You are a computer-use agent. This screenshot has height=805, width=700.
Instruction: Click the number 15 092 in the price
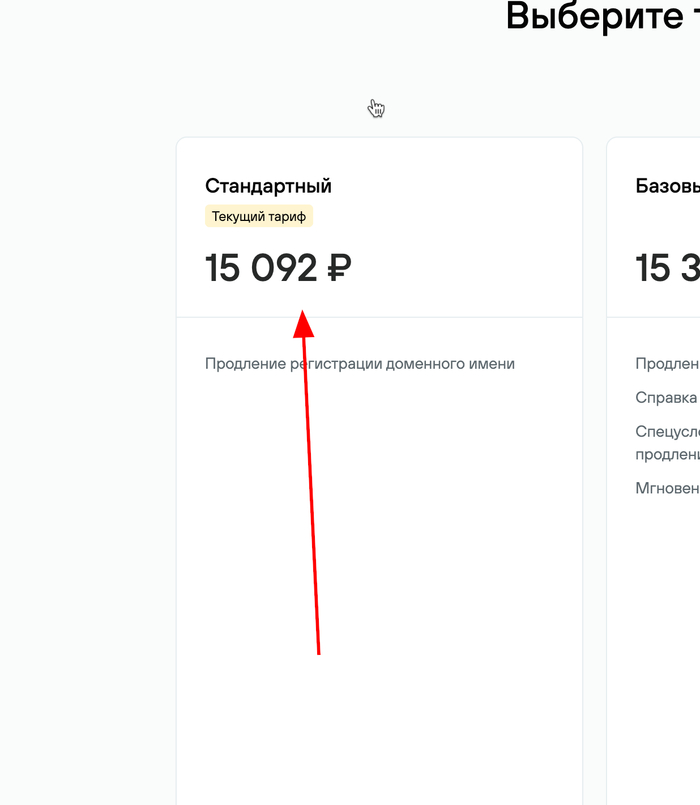(261, 268)
